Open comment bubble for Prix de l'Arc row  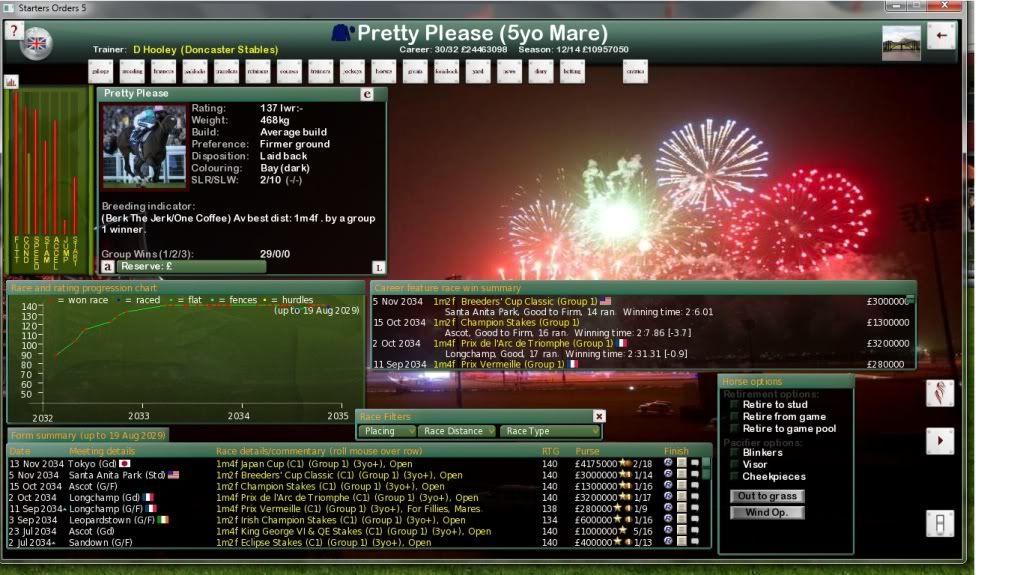[695, 497]
